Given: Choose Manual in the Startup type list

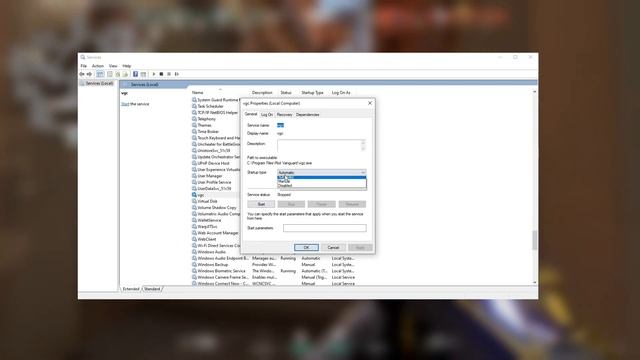Looking at the screenshot, I should pos(322,182).
